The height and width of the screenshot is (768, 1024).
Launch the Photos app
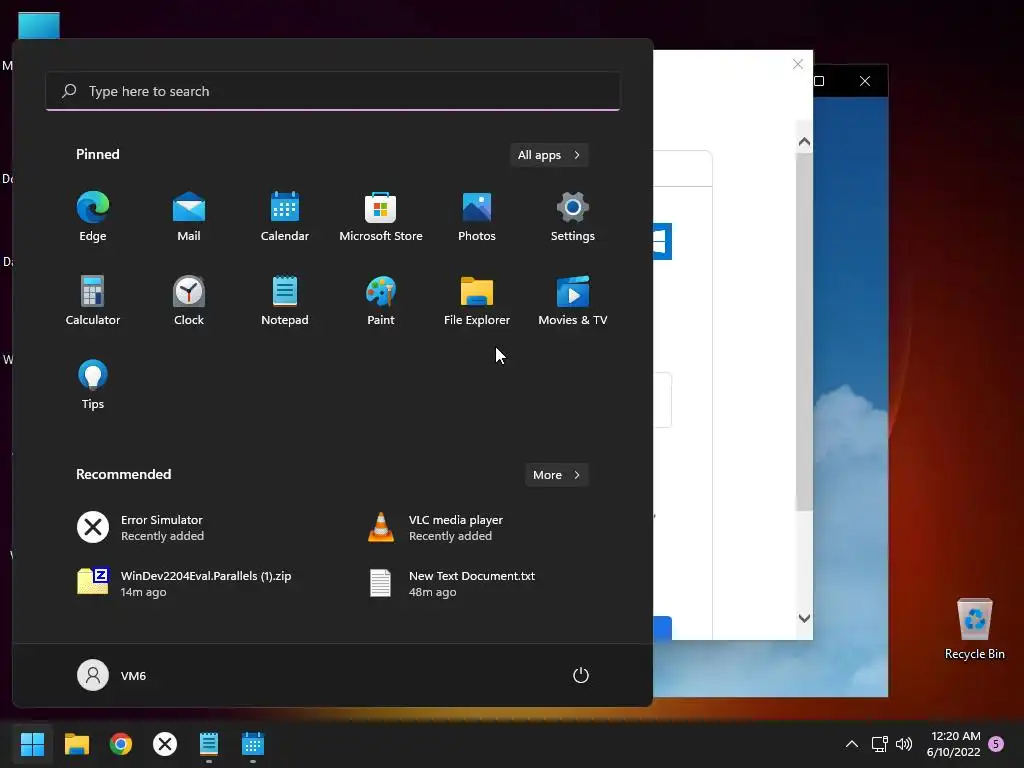tap(477, 217)
